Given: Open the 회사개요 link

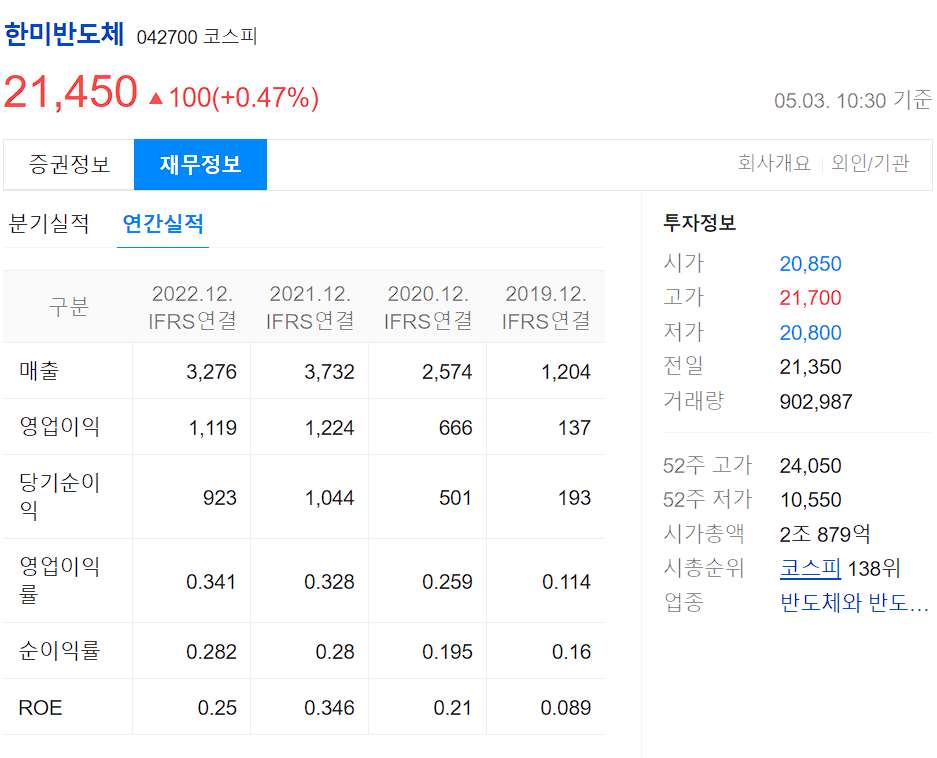Looking at the screenshot, I should pyautogui.click(x=774, y=163).
